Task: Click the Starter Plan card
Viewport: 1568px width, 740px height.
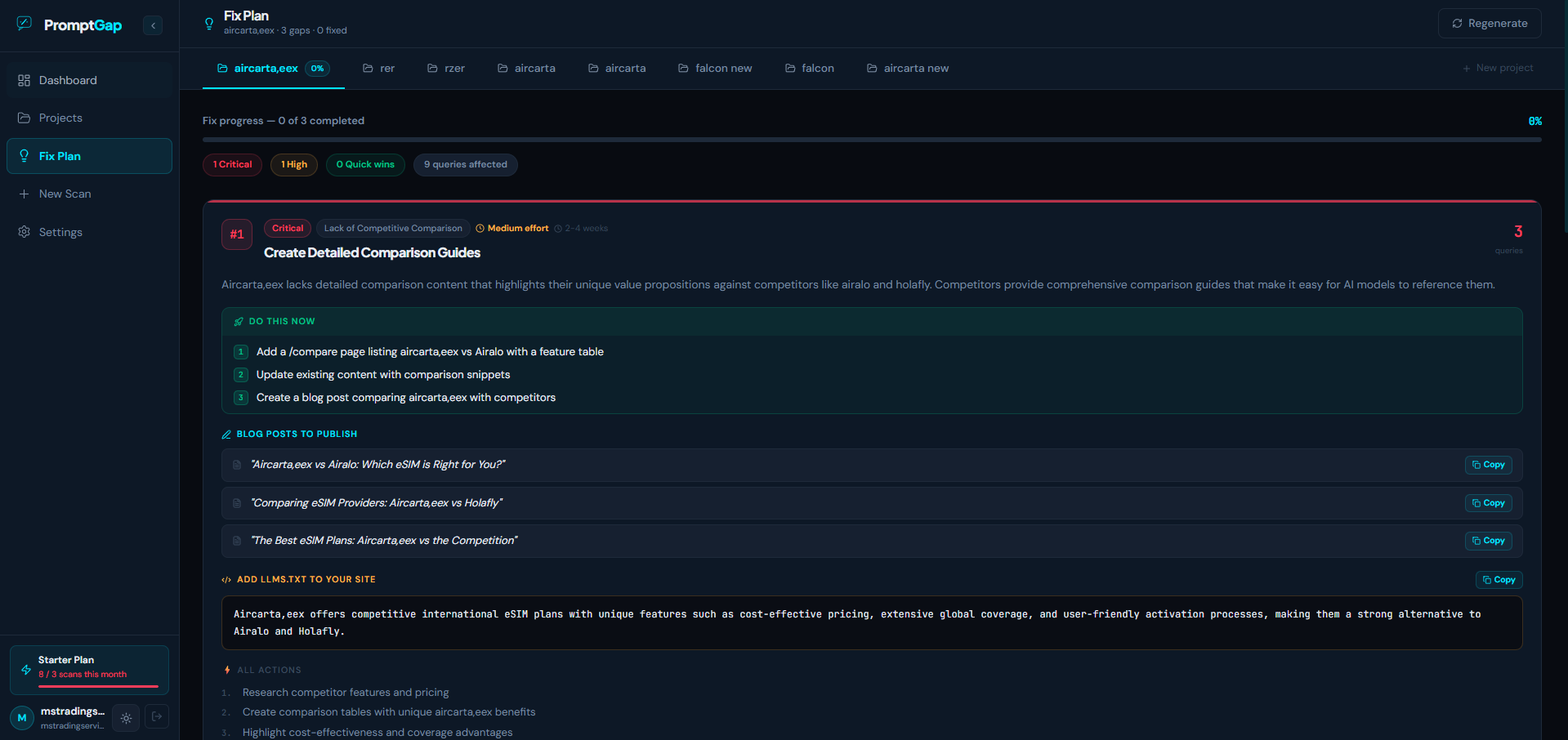Action: coord(89,670)
